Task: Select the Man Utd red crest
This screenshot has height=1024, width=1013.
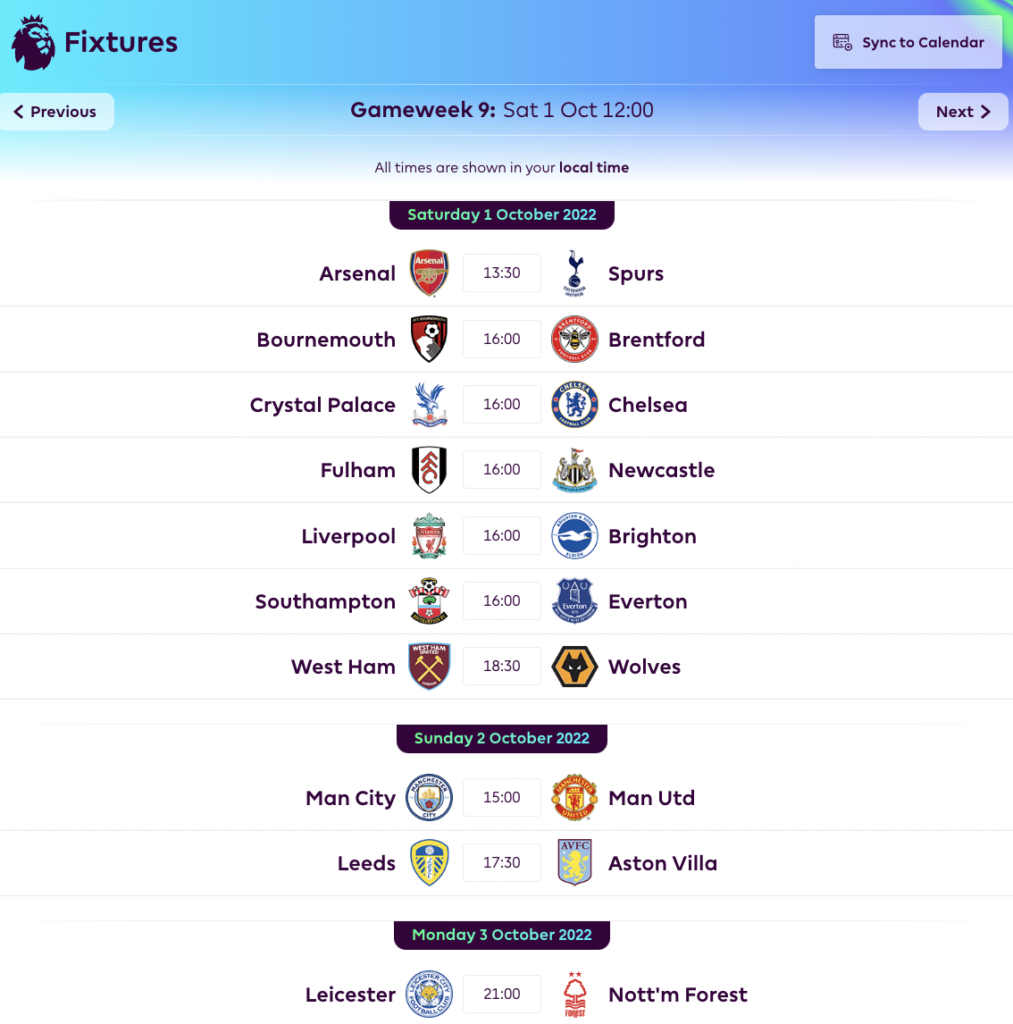Action: click(575, 797)
